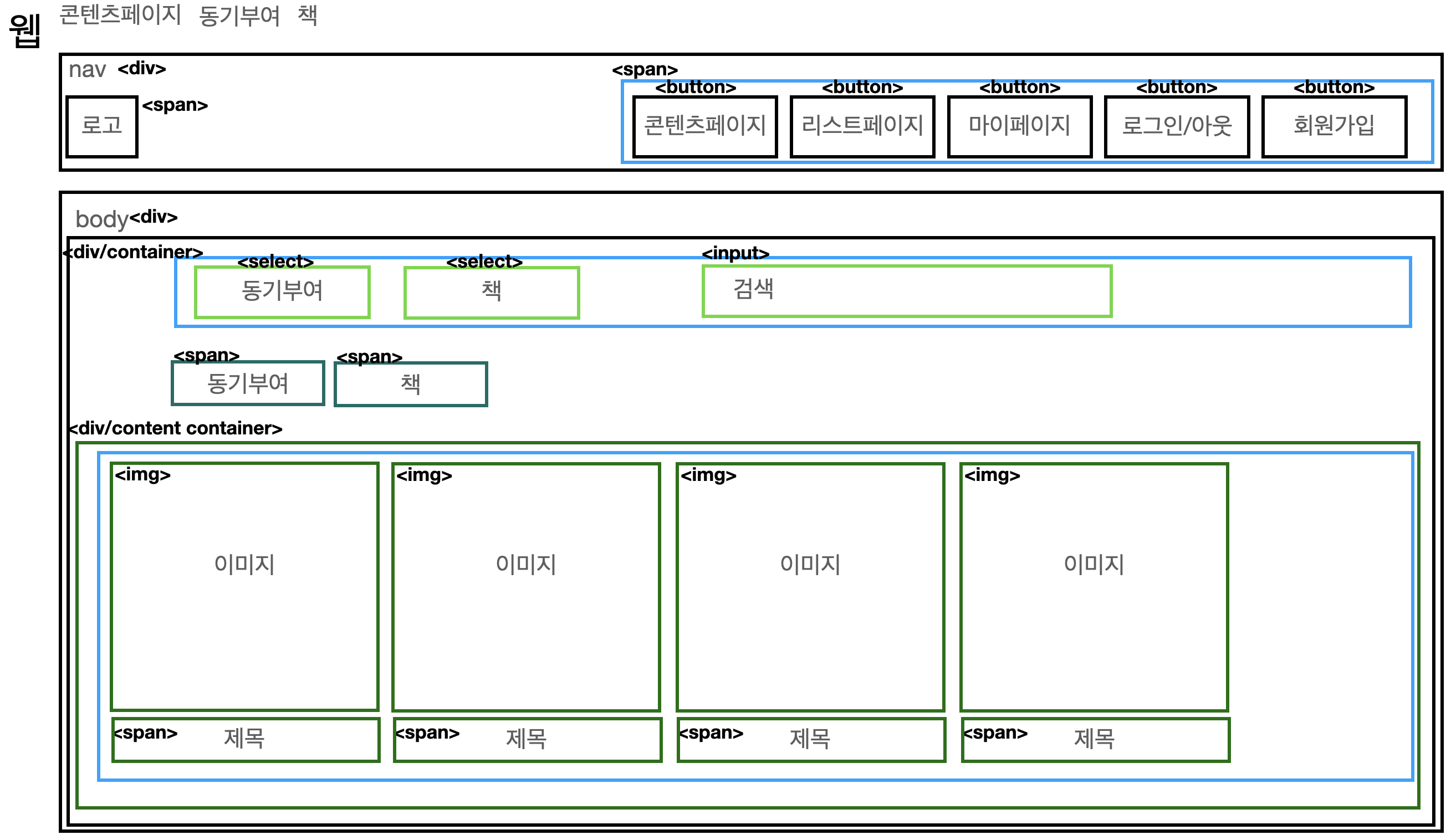Open the 동기부여 select dropdown
Image resolution: width=1451 pixels, height=840 pixels.
click(x=282, y=291)
